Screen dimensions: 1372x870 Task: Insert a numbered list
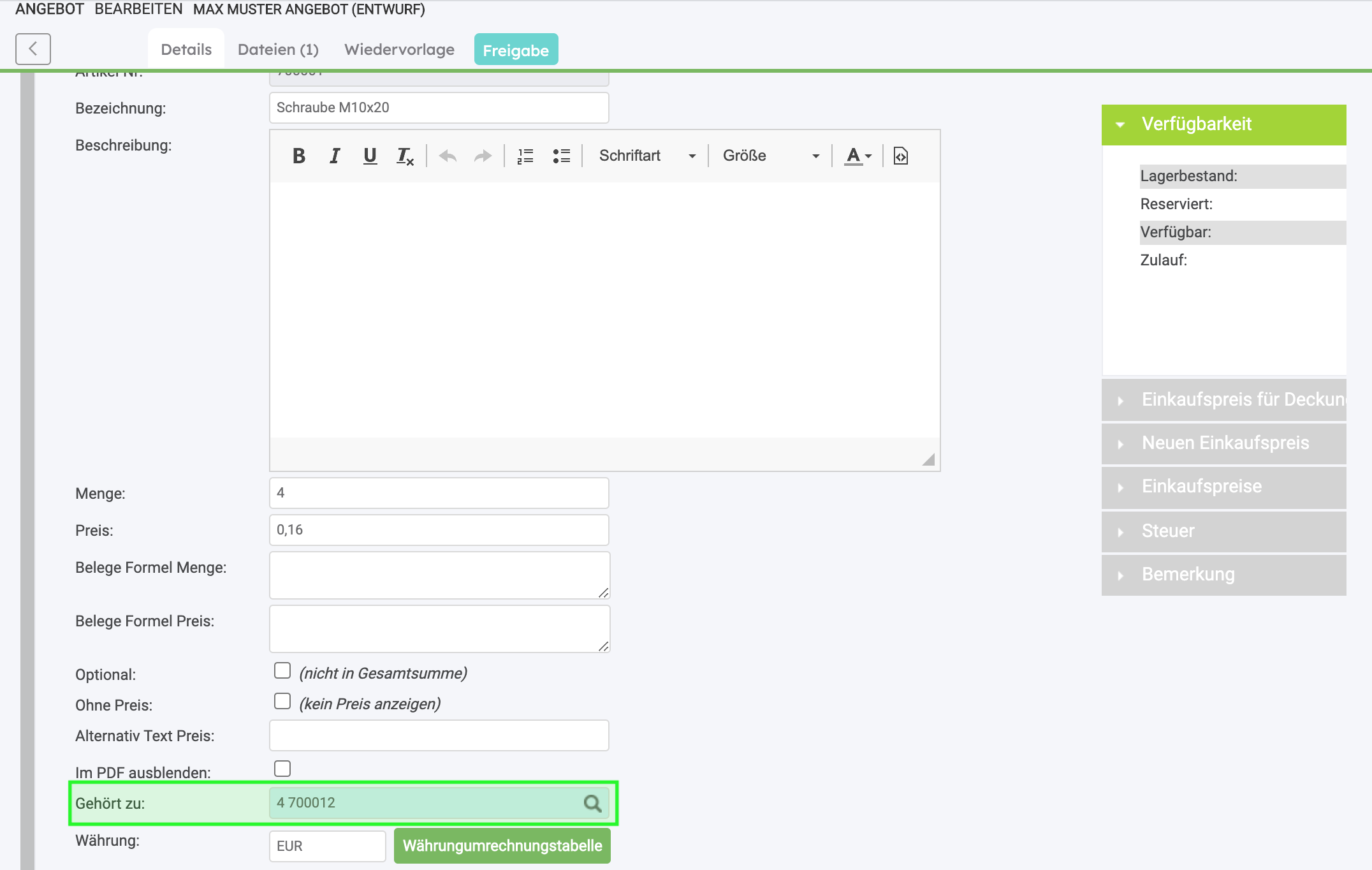pyautogui.click(x=525, y=156)
